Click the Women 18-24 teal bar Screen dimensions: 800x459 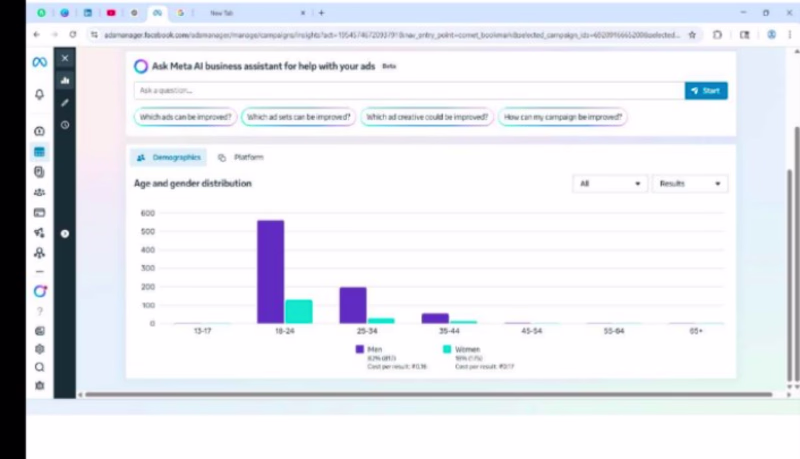(299, 312)
